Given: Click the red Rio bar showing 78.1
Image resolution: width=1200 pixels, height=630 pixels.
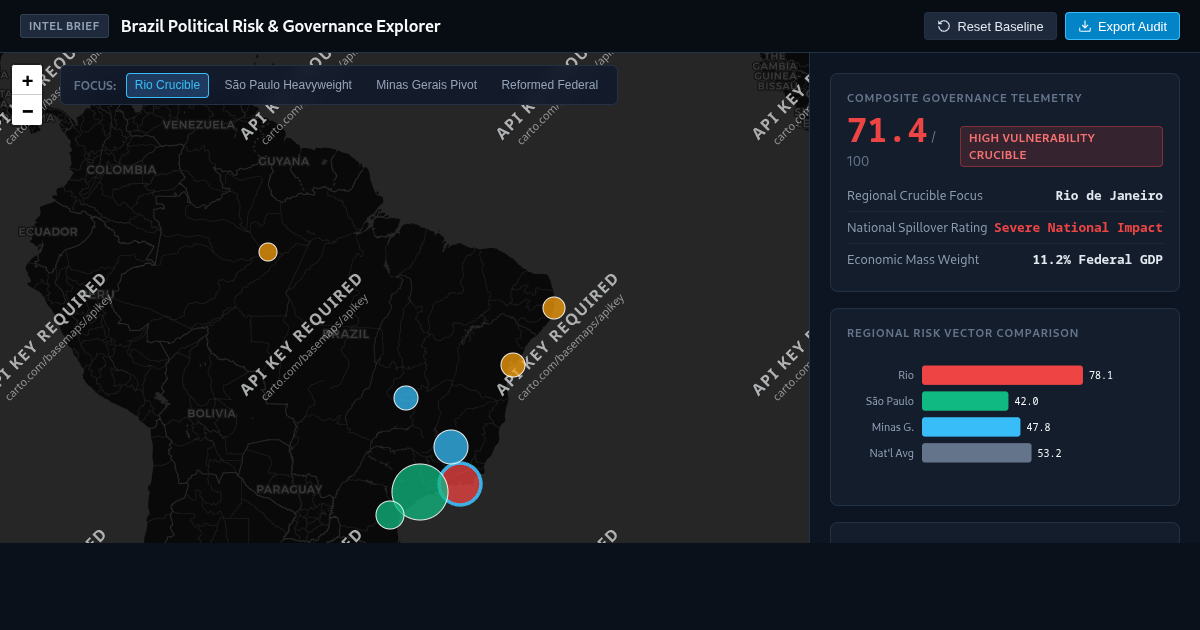Looking at the screenshot, I should [1002, 375].
